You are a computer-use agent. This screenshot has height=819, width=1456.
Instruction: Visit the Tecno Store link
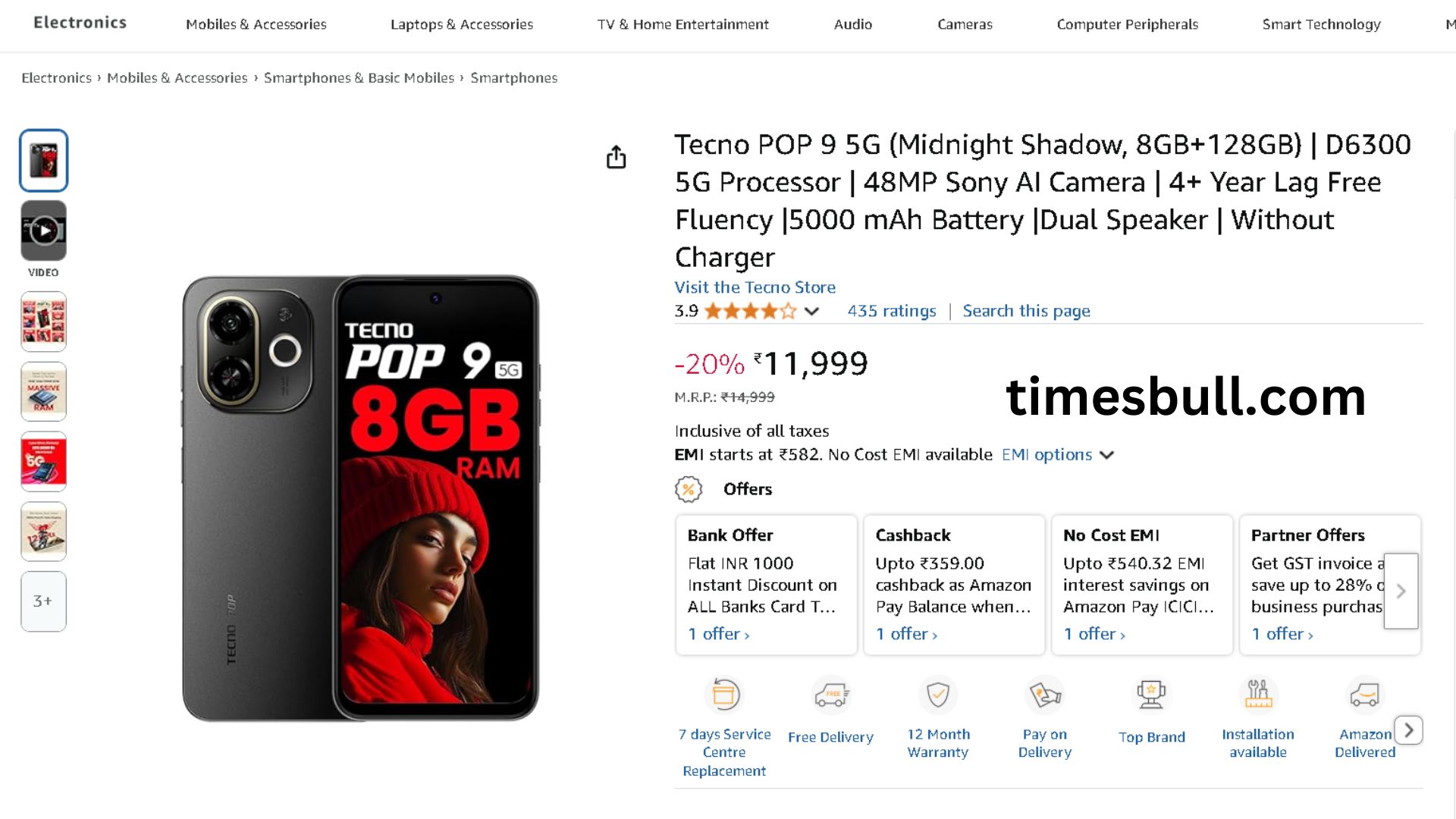(x=755, y=287)
